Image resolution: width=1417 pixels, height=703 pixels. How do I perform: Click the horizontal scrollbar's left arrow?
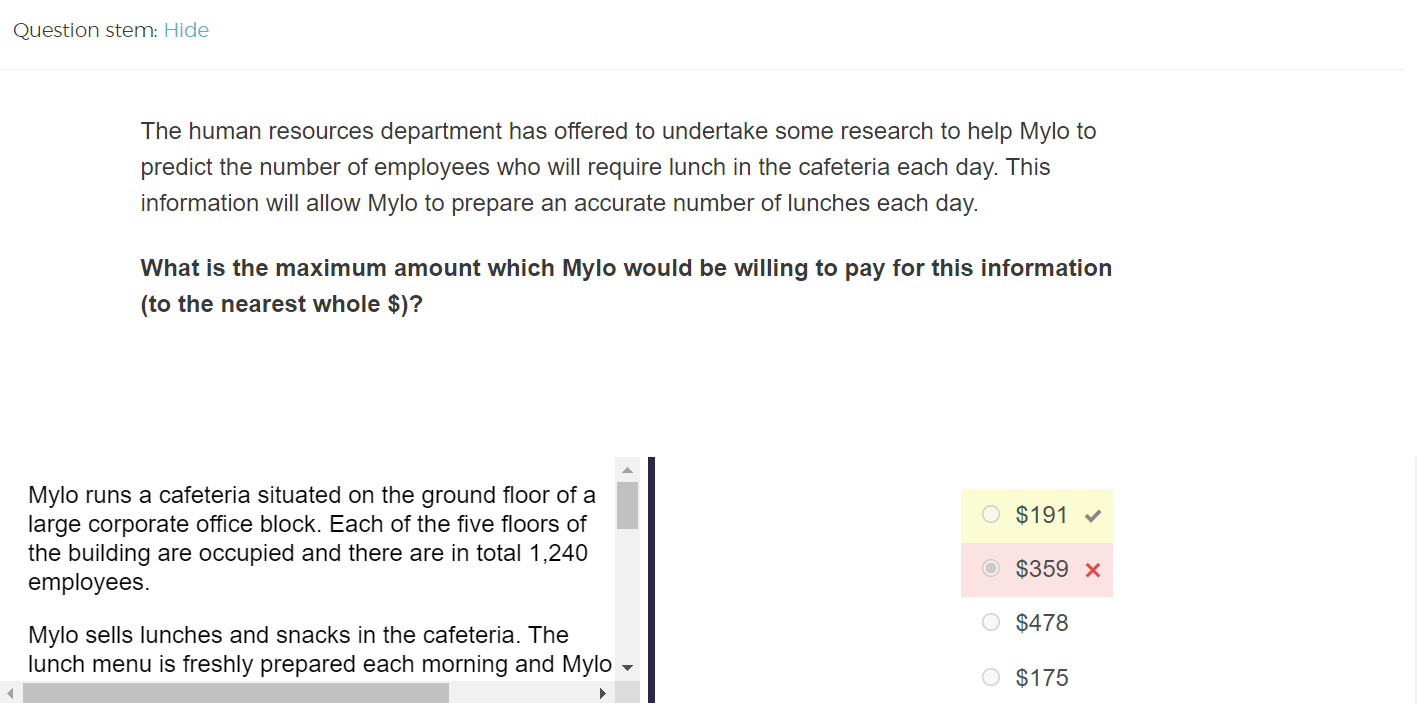coord(11,693)
